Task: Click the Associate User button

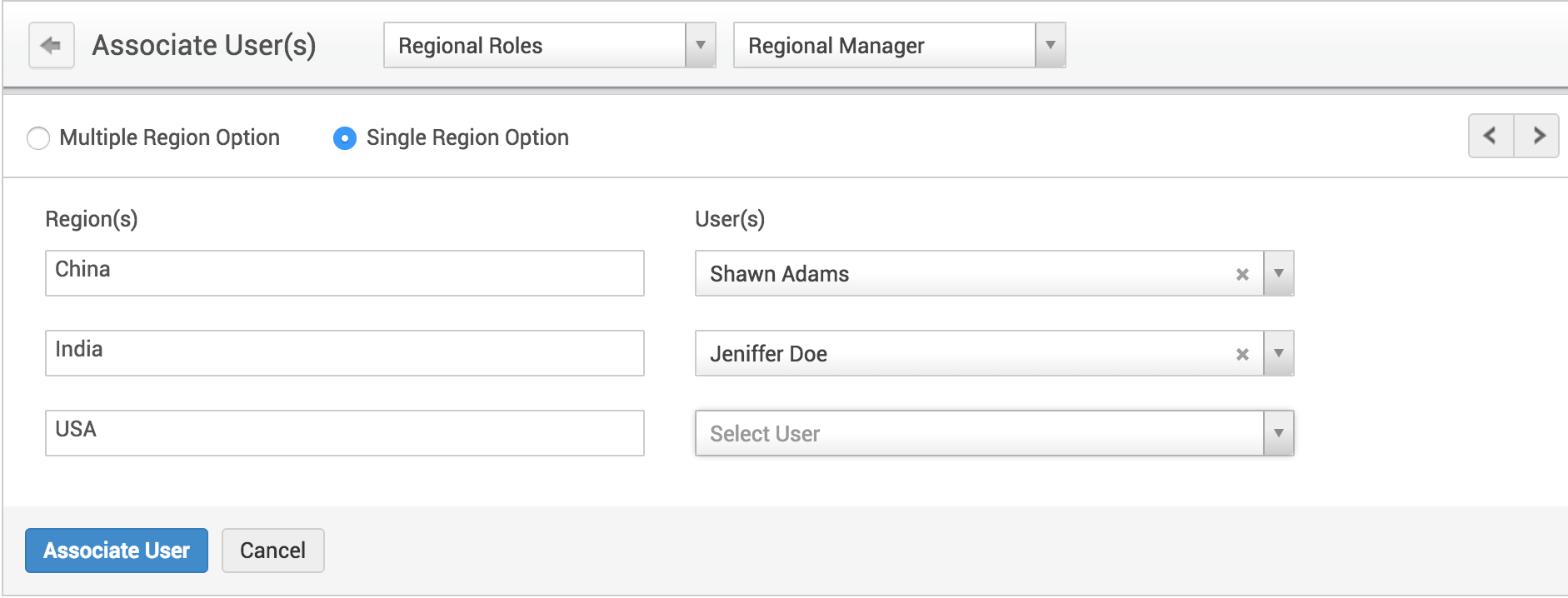Action: [x=117, y=551]
